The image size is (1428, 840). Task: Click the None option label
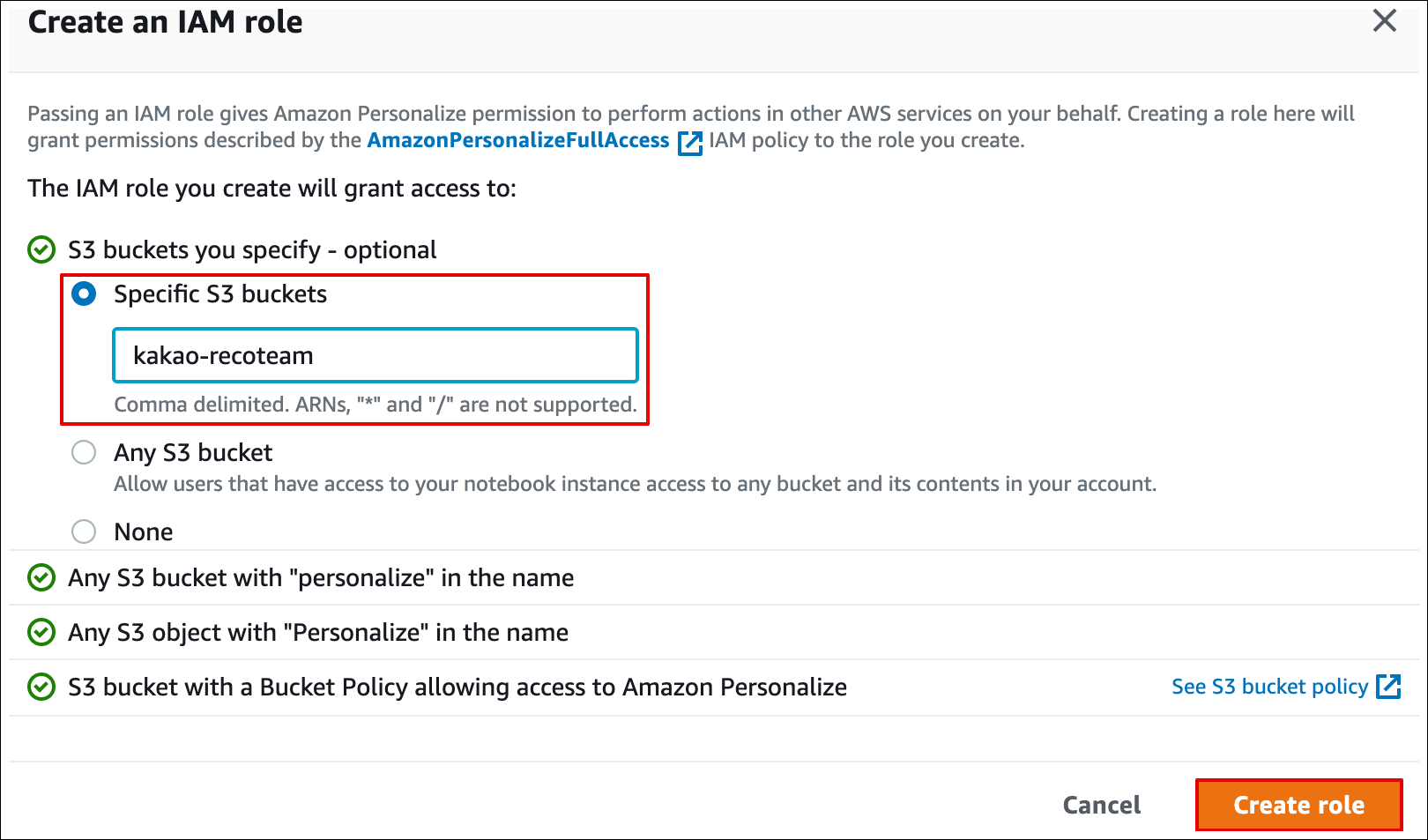coord(144,532)
